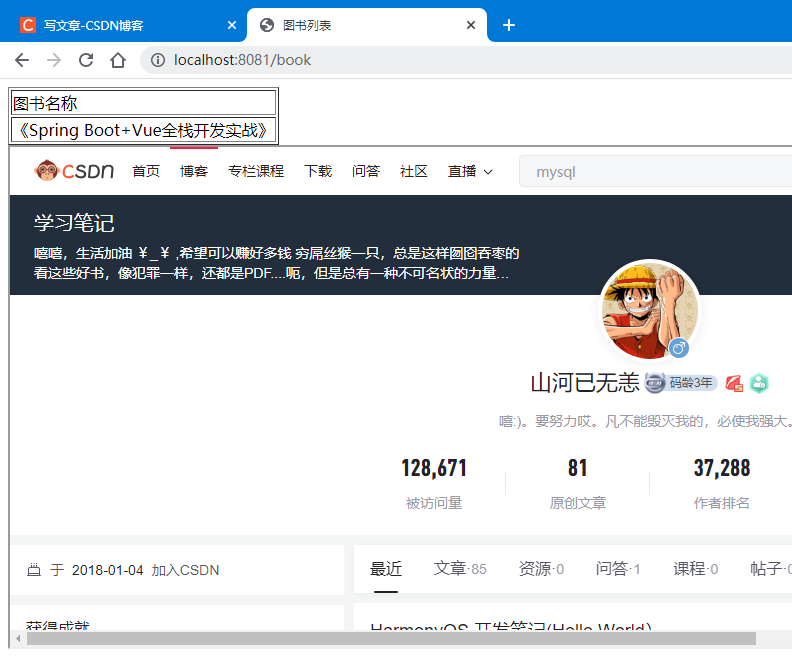Open 首页 in CSDN navigation
This screenshot has width=792, height=663.
146,171
